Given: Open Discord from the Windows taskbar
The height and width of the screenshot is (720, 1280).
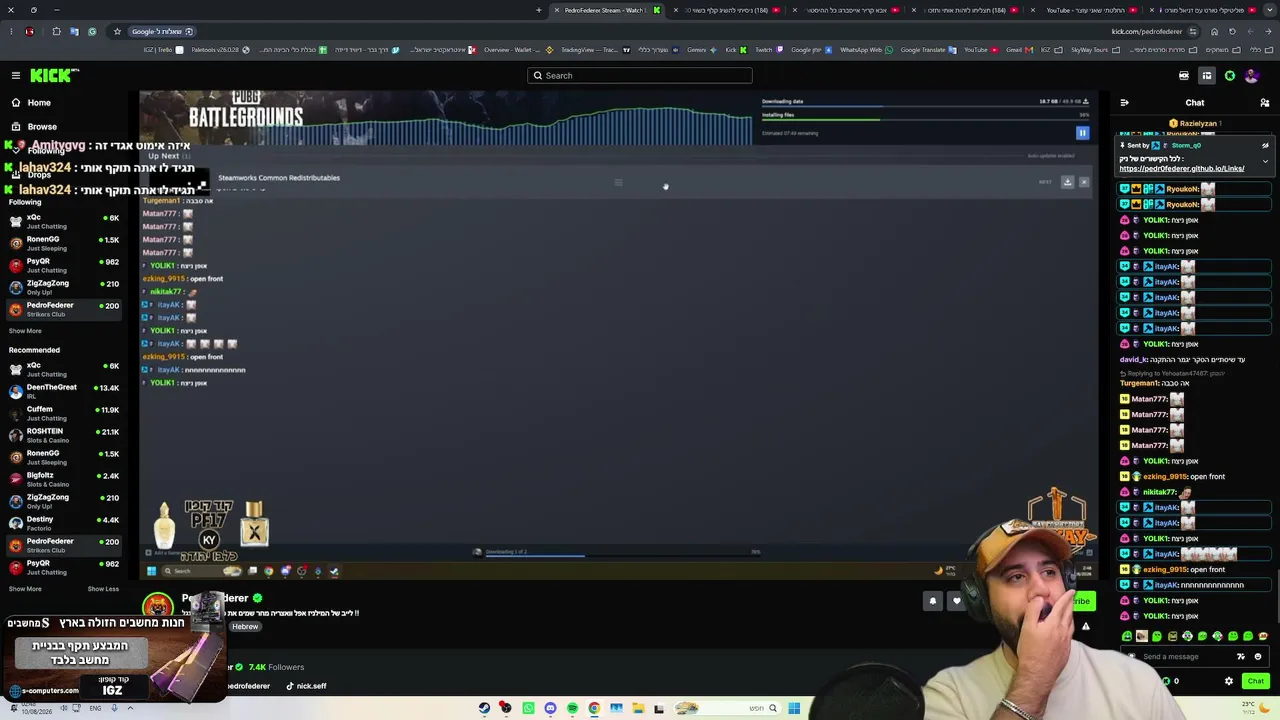Looking at the screenshot, I should (x=550, y=708).
